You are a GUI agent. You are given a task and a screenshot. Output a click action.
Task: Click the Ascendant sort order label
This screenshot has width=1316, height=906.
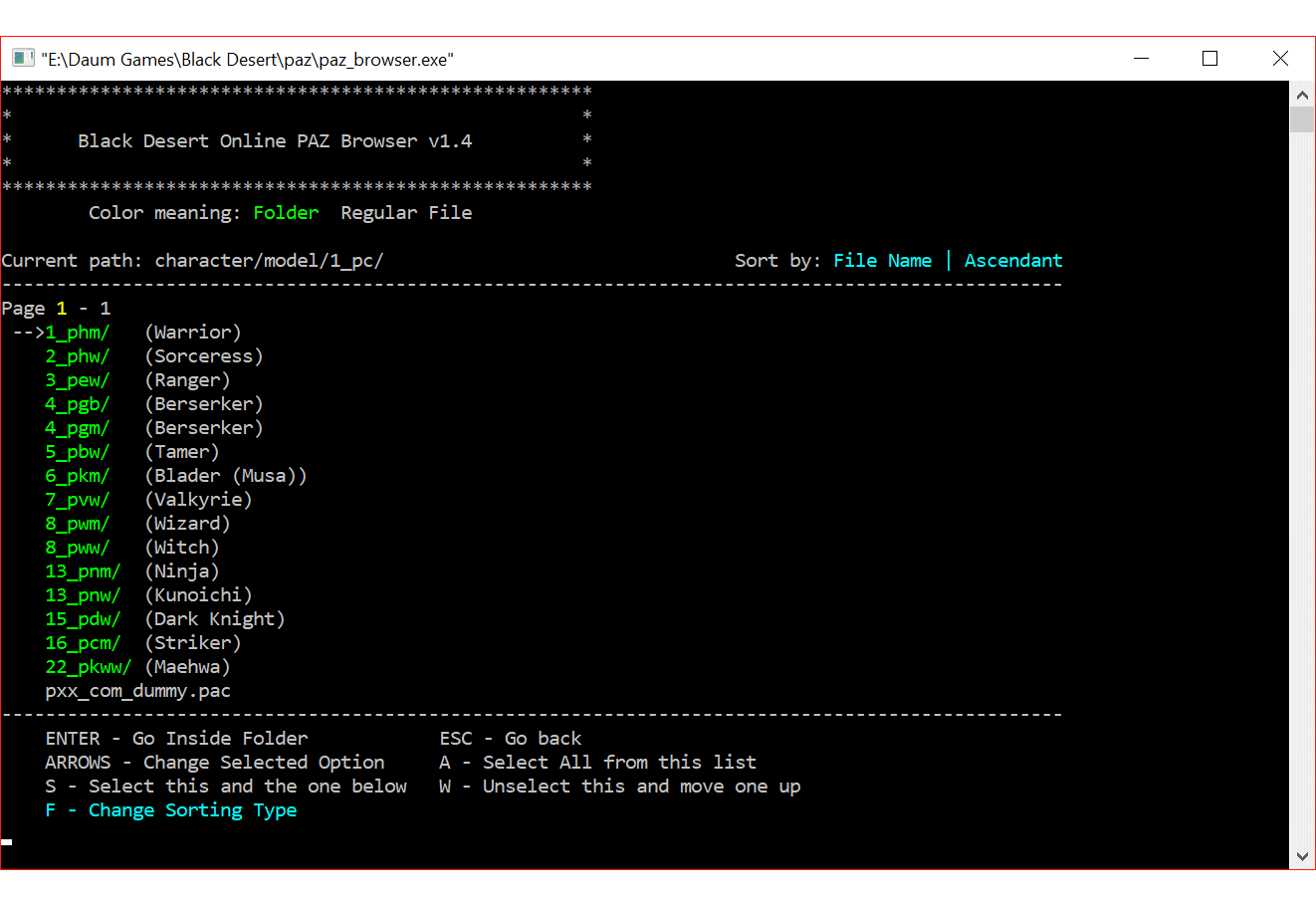1012,261
